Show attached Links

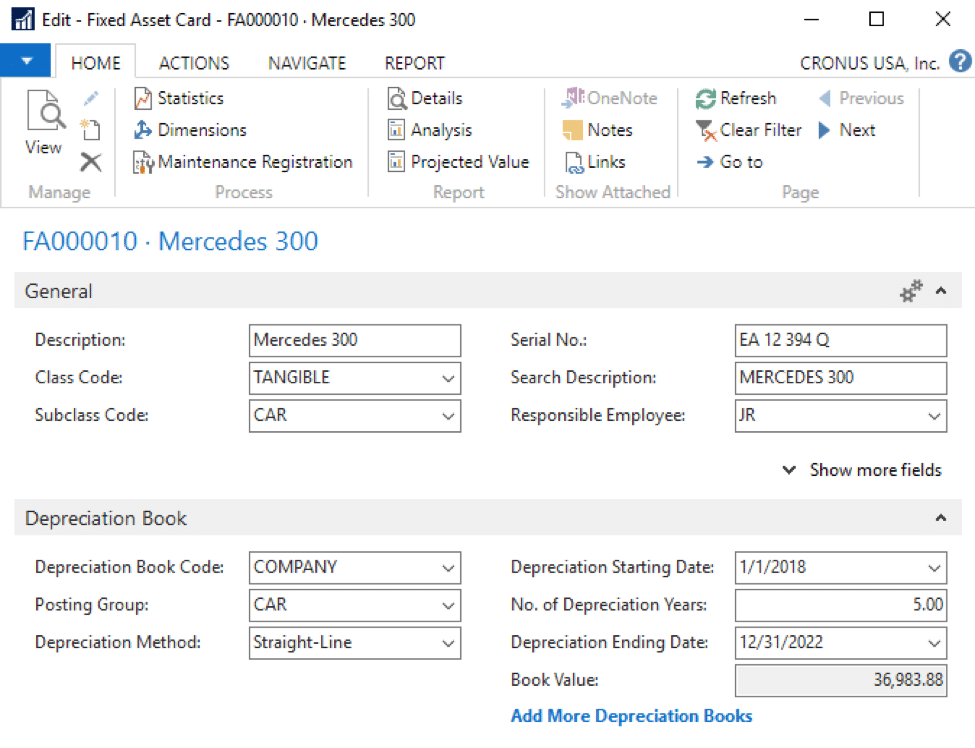click(595, 162)
